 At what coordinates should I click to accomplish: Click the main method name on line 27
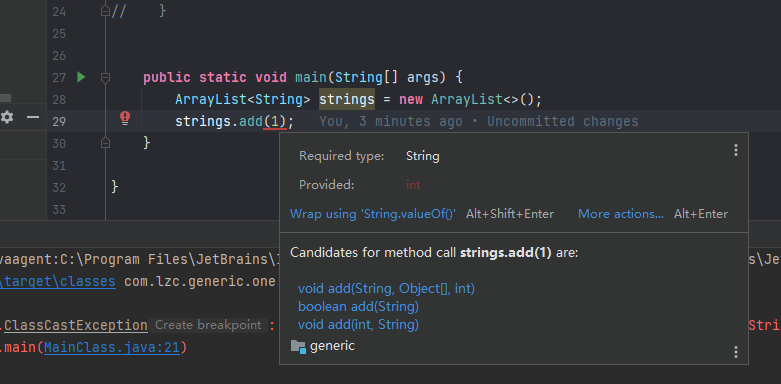311,78
